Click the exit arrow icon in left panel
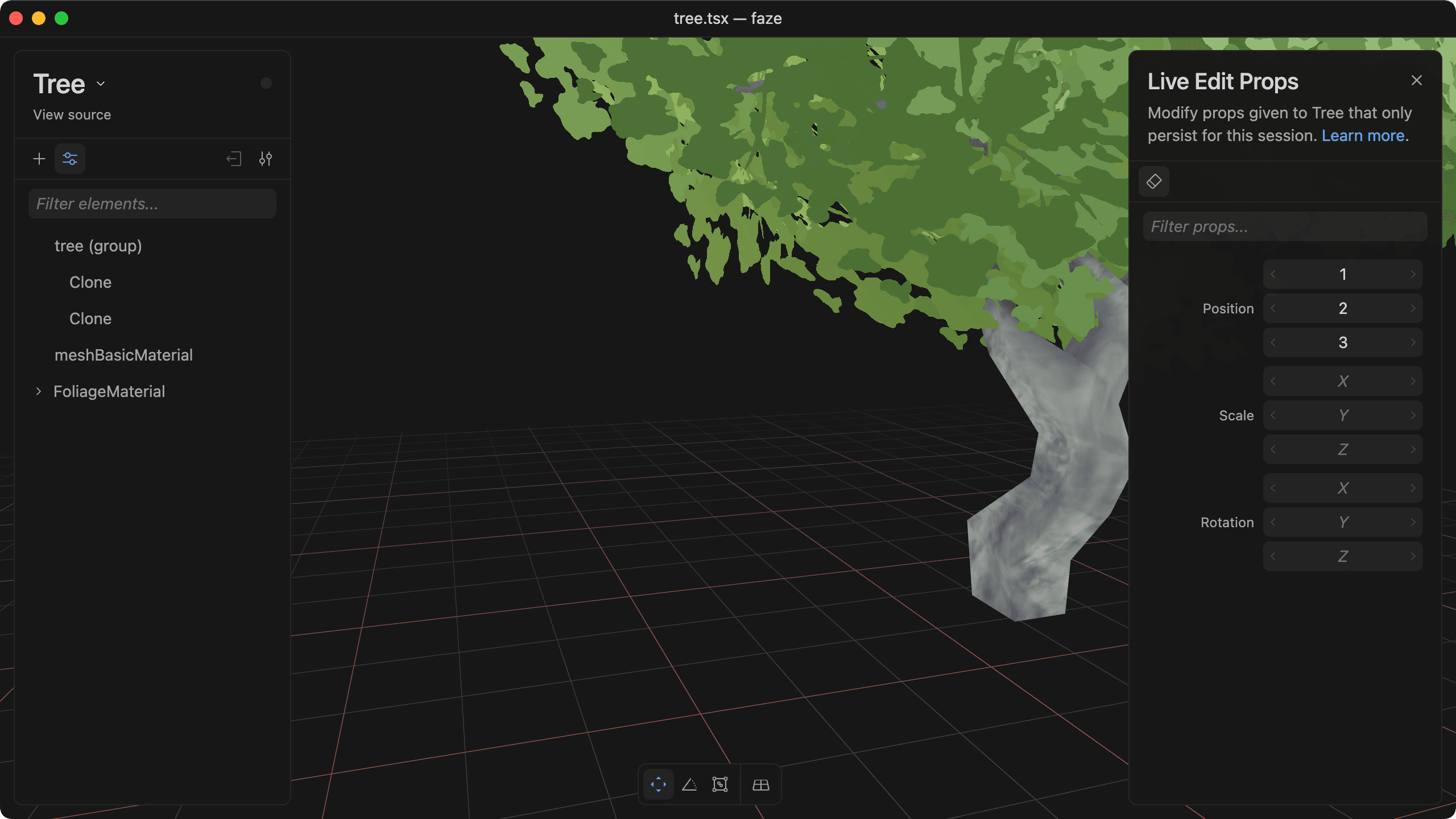The height and width of the screenshot is (819, 1456). [234, 159]
